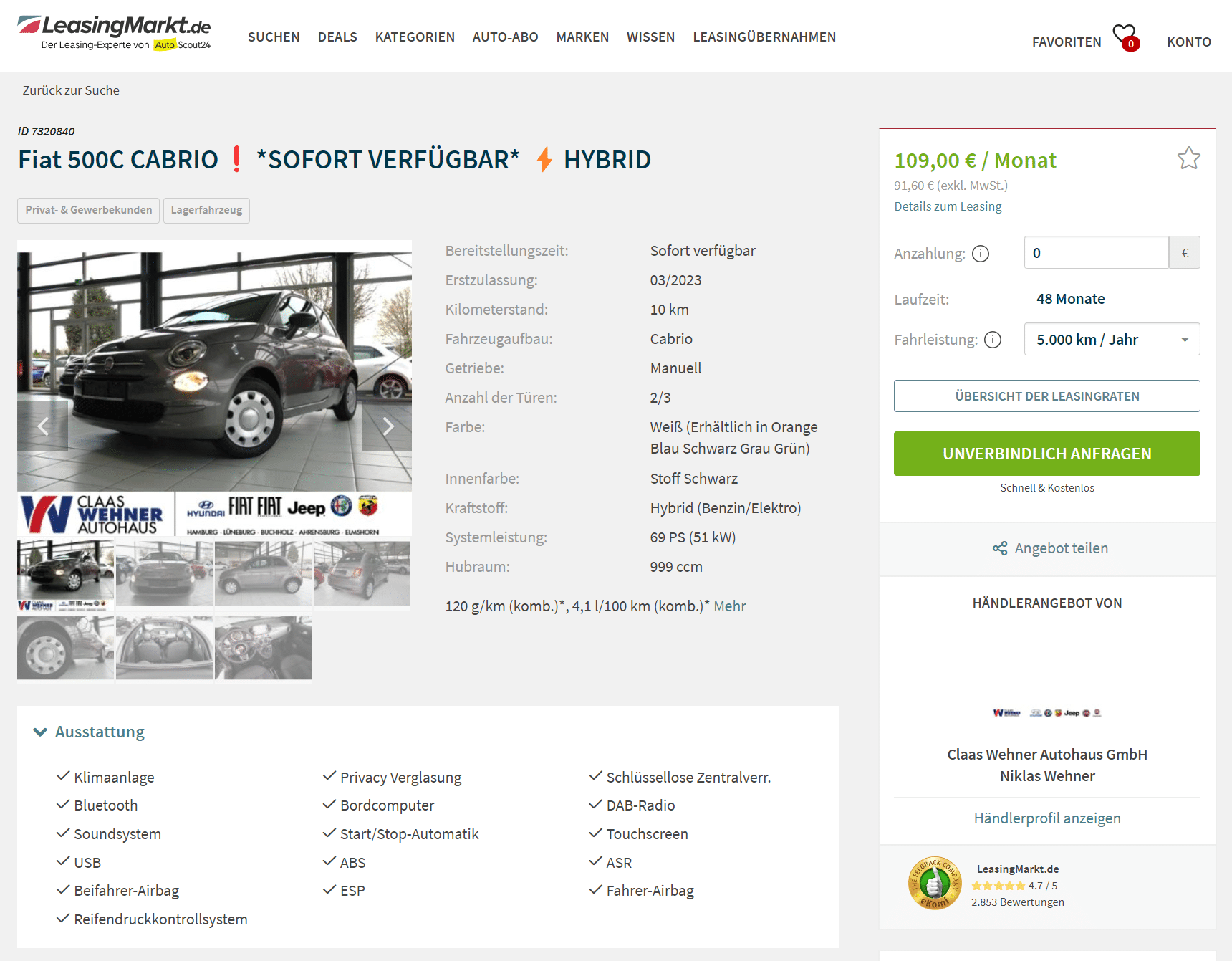Click the Anzahlung amount input field
Image resolution: width=1232 pixels, height=961 pixels.
[1097, 253]
